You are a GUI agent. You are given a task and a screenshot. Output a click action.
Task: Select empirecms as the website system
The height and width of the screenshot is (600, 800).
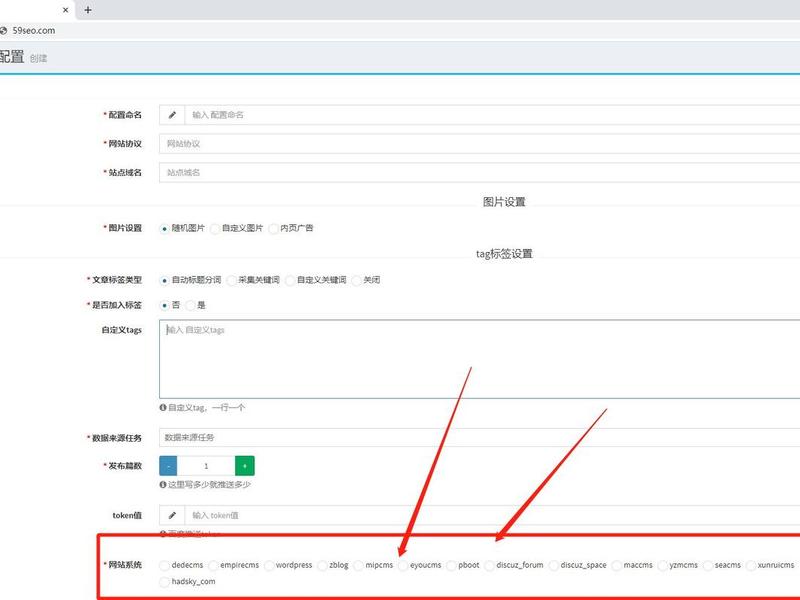click(x=213, y=565)
